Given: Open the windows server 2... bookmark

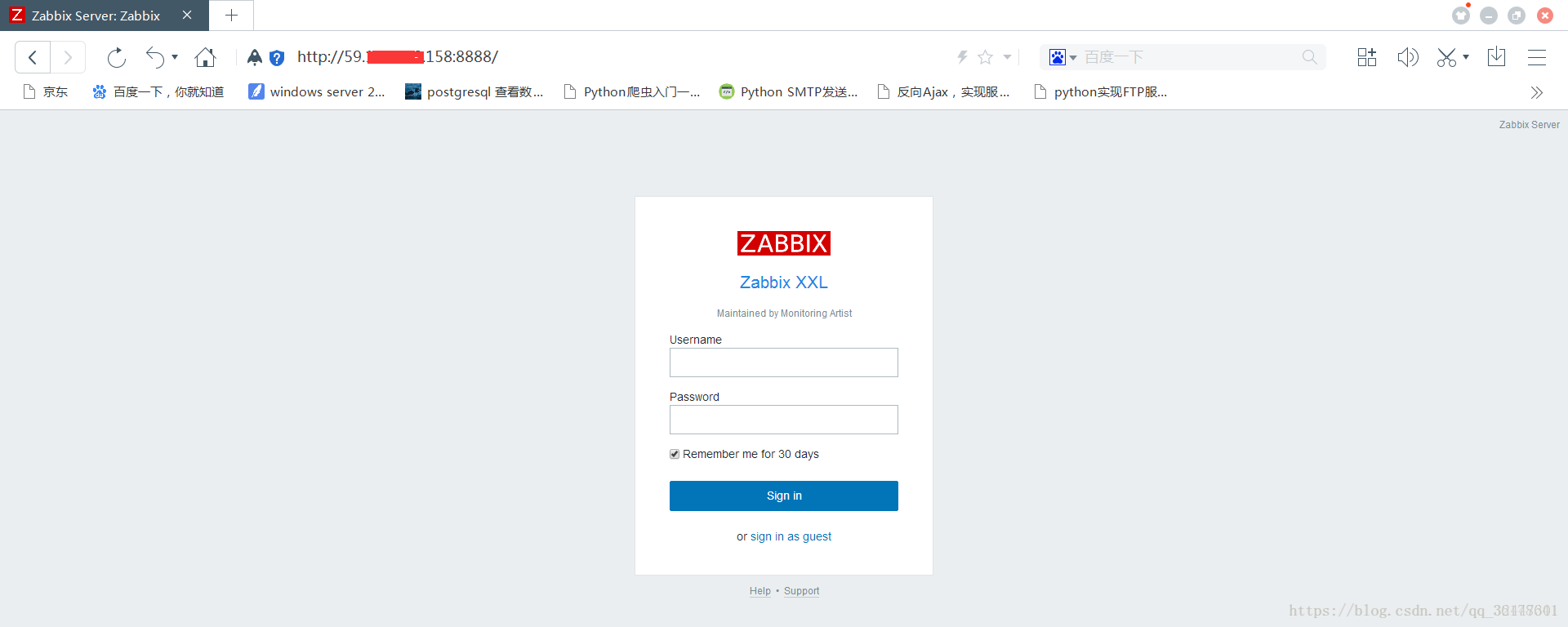Looking at the screenshot, I should (x=317, y=92).
